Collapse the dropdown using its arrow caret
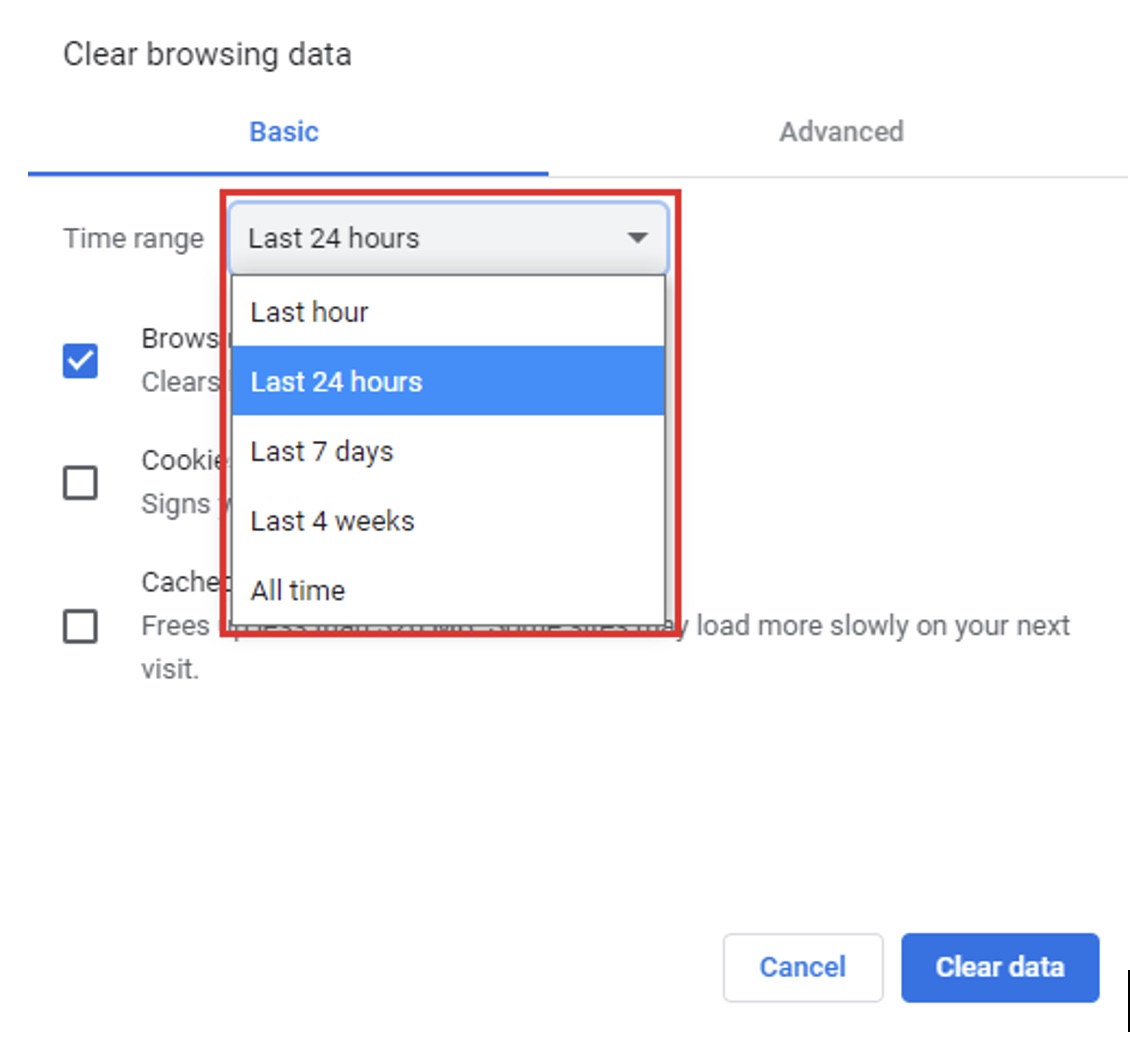1130x1044 pixels. tap(636, 238)
